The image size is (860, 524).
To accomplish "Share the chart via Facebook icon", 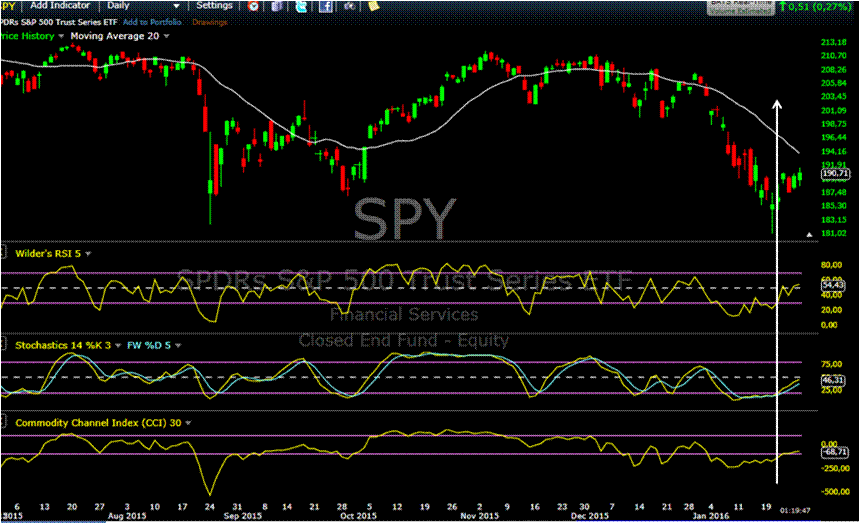I will 326,6.
